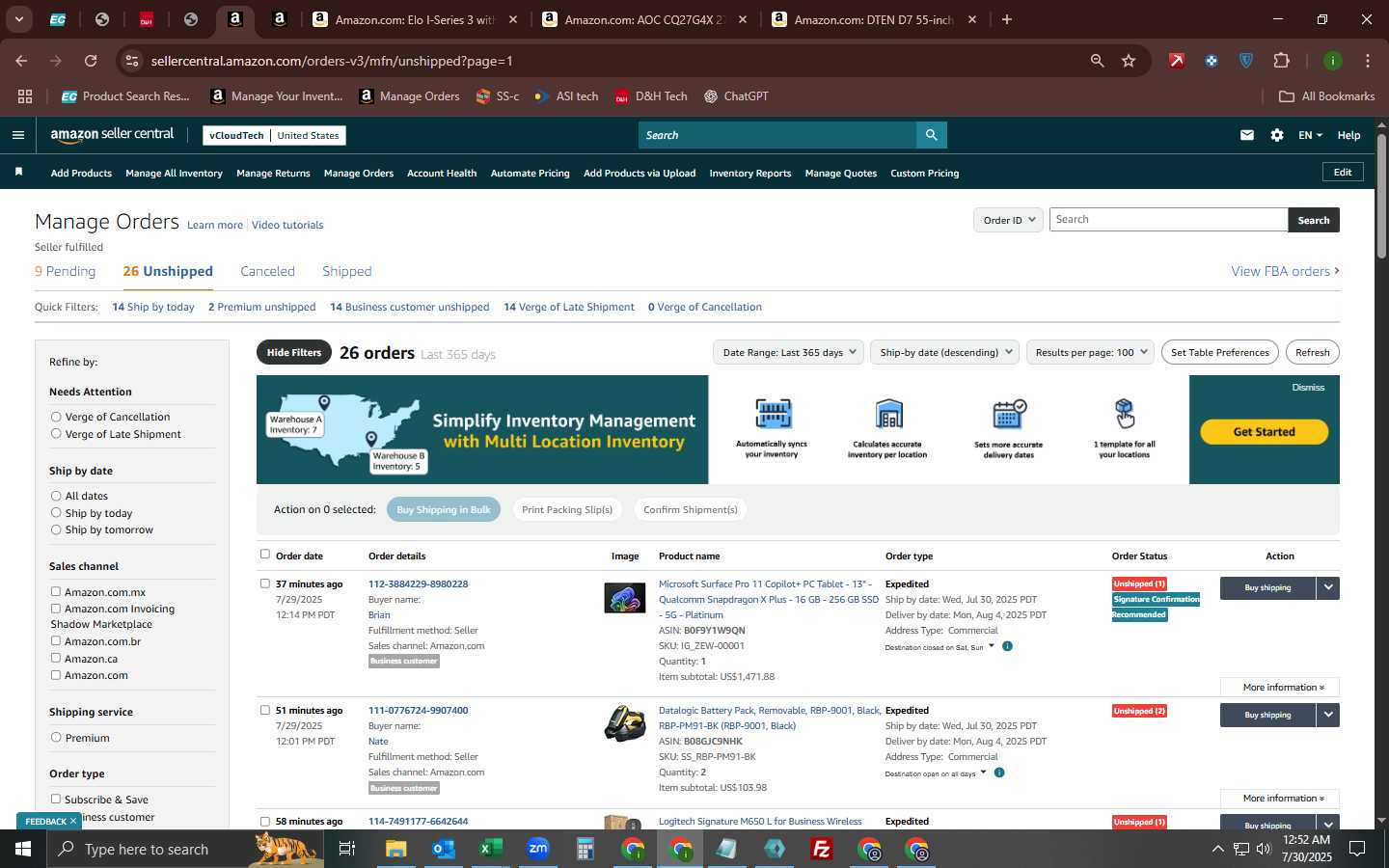Check the Amazon.ca sales channel box
Viewport: 1389px width, 868px height.
click(x=56, y=658)
